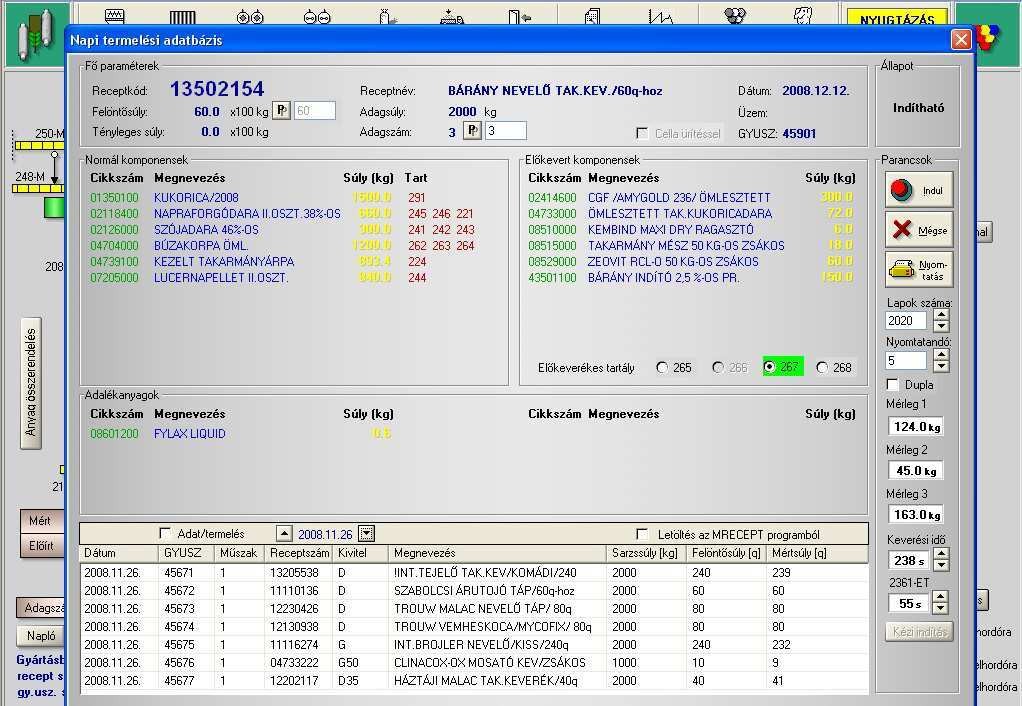Image resolution: width=1022 pixels, height=706 pixels.
Task: Click the zigzag graph toolbar icon
Action: [x=661, y=16]
